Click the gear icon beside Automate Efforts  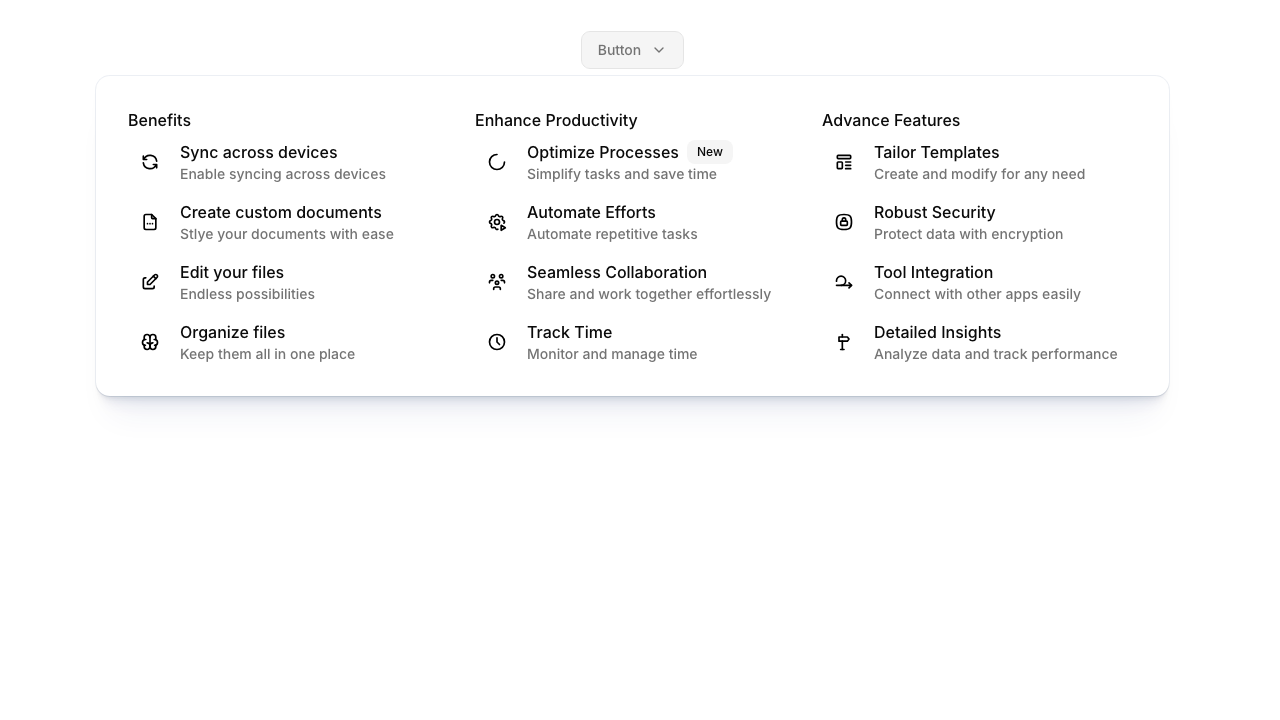coord(497,222)
